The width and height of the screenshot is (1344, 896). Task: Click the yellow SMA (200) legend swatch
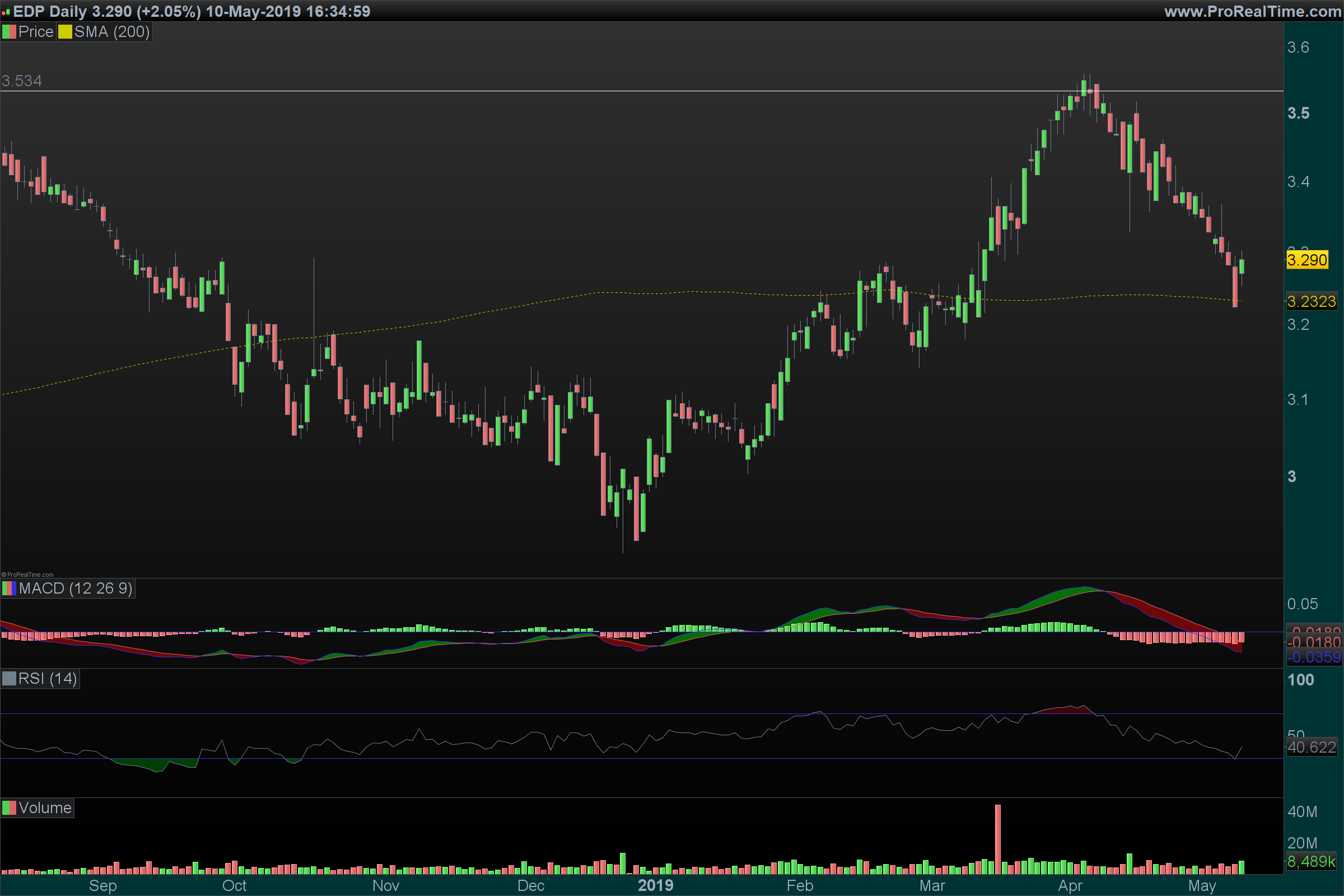64,32
